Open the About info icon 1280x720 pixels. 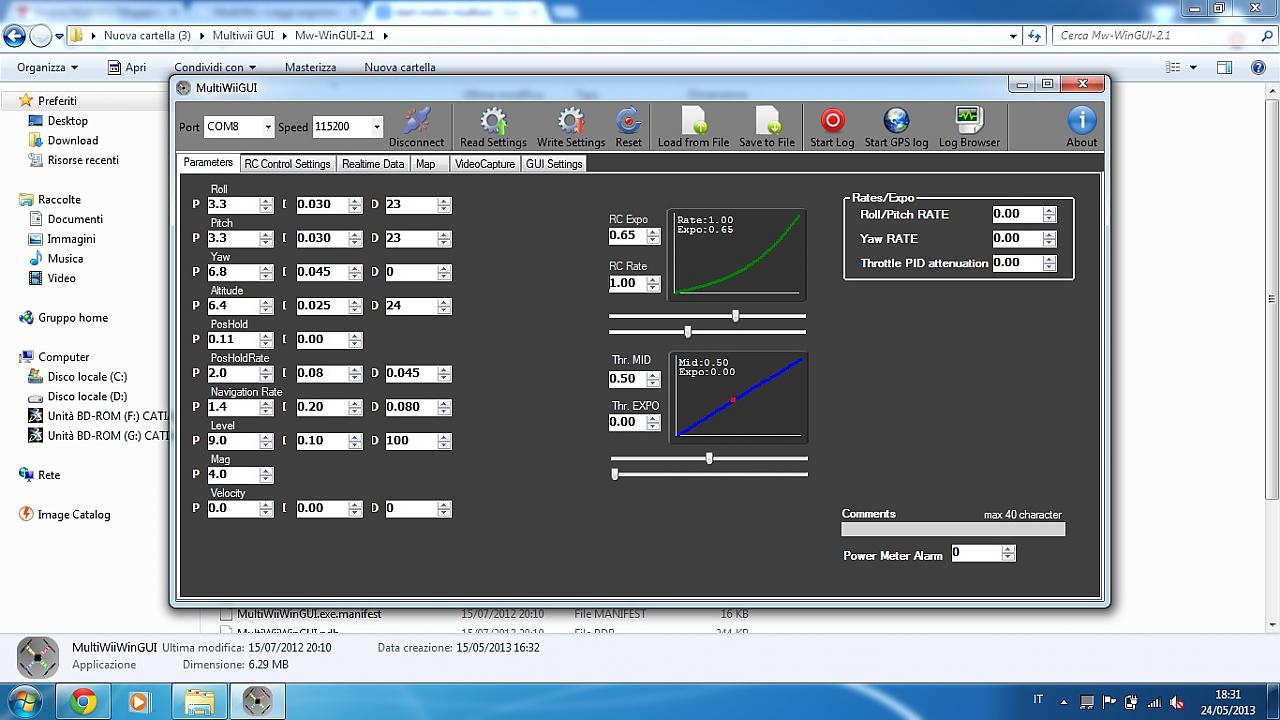[x=1081, y=121]
